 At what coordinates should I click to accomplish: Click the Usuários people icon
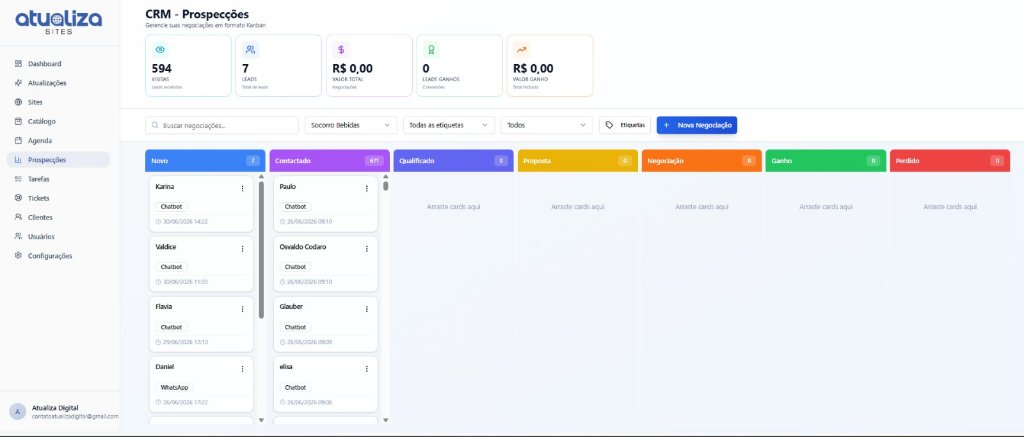tap(18, 236)
